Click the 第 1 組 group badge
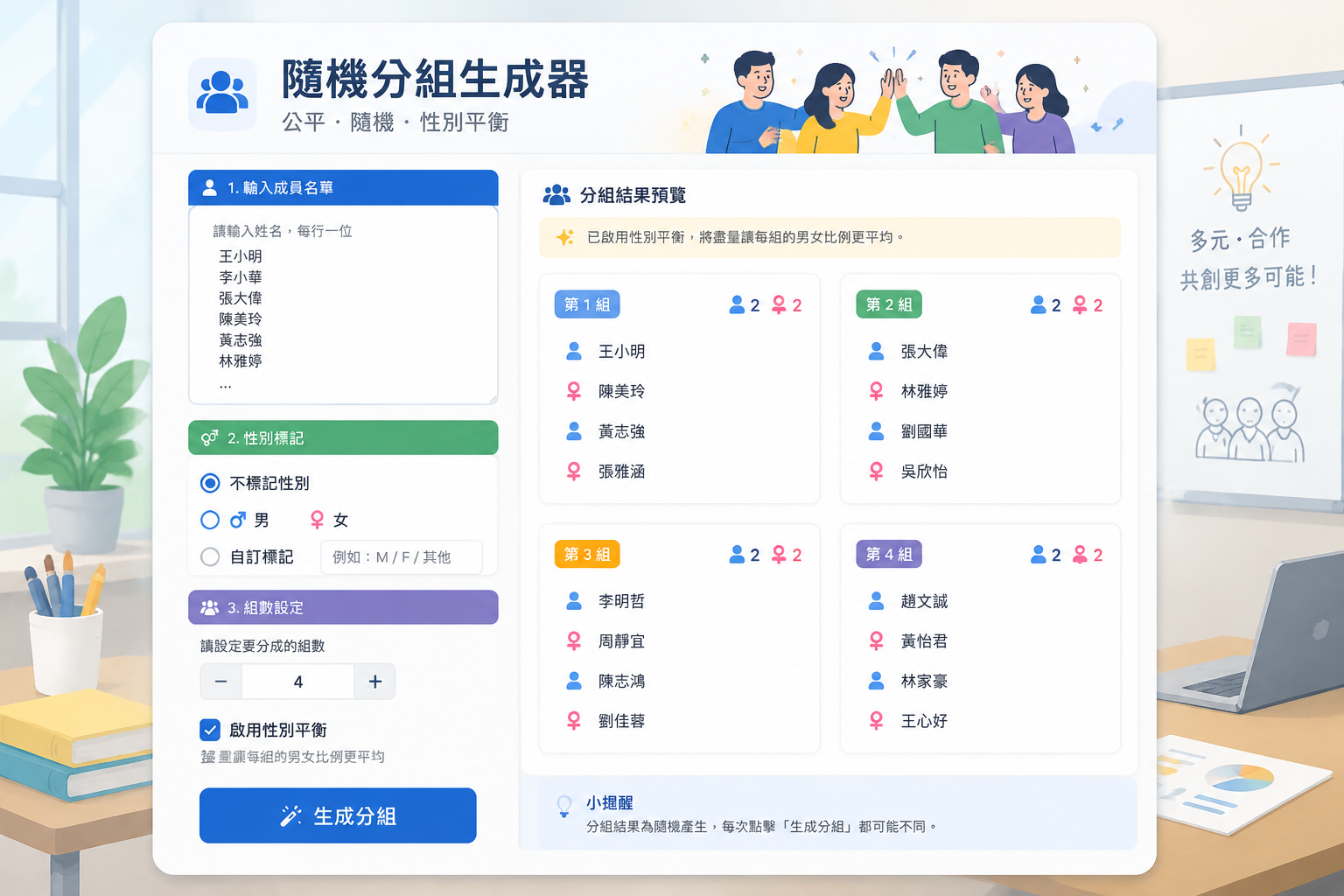 pyautogui.click(x=587, y=304)
